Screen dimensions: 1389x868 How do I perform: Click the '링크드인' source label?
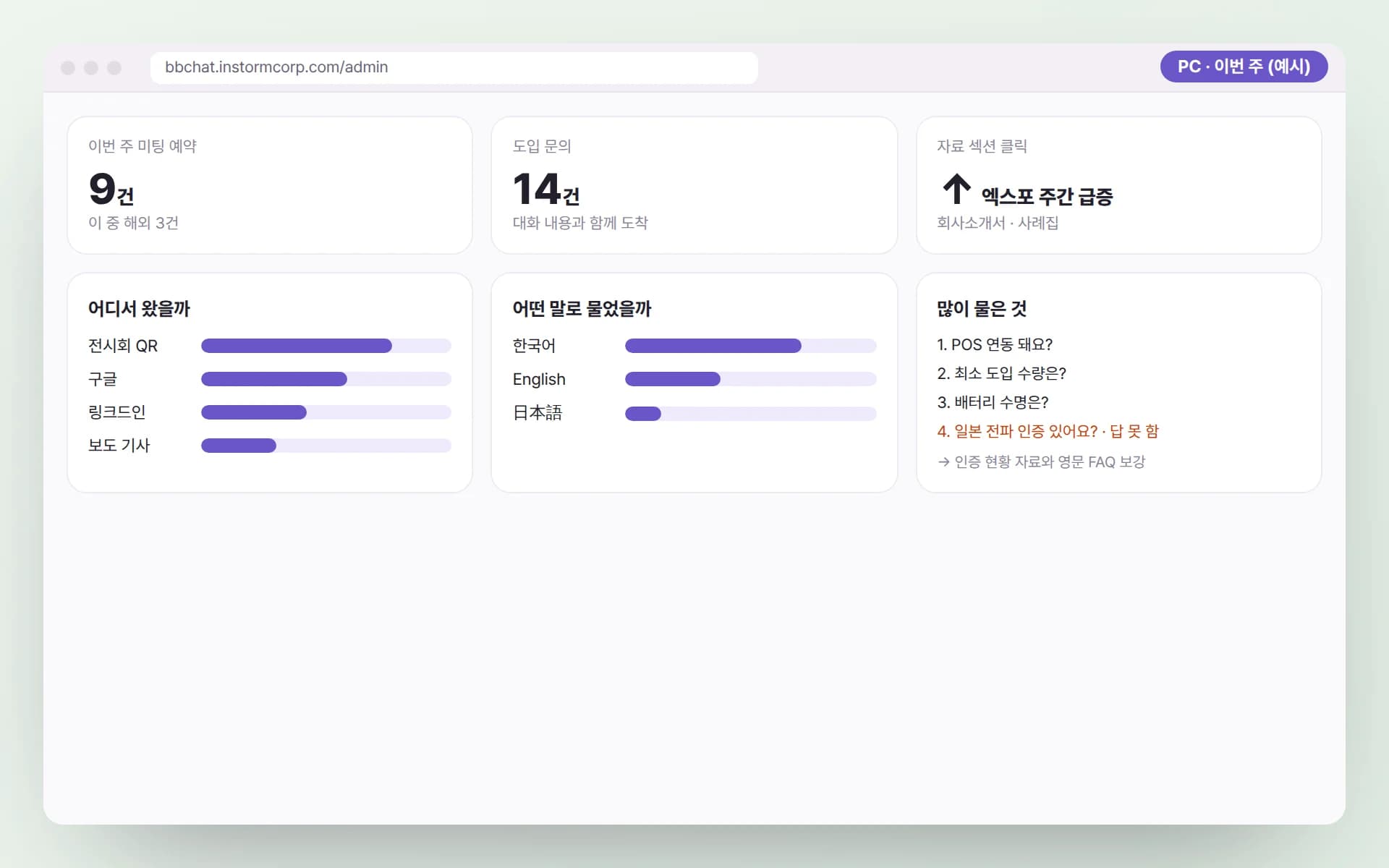click(x=117, y=412)
